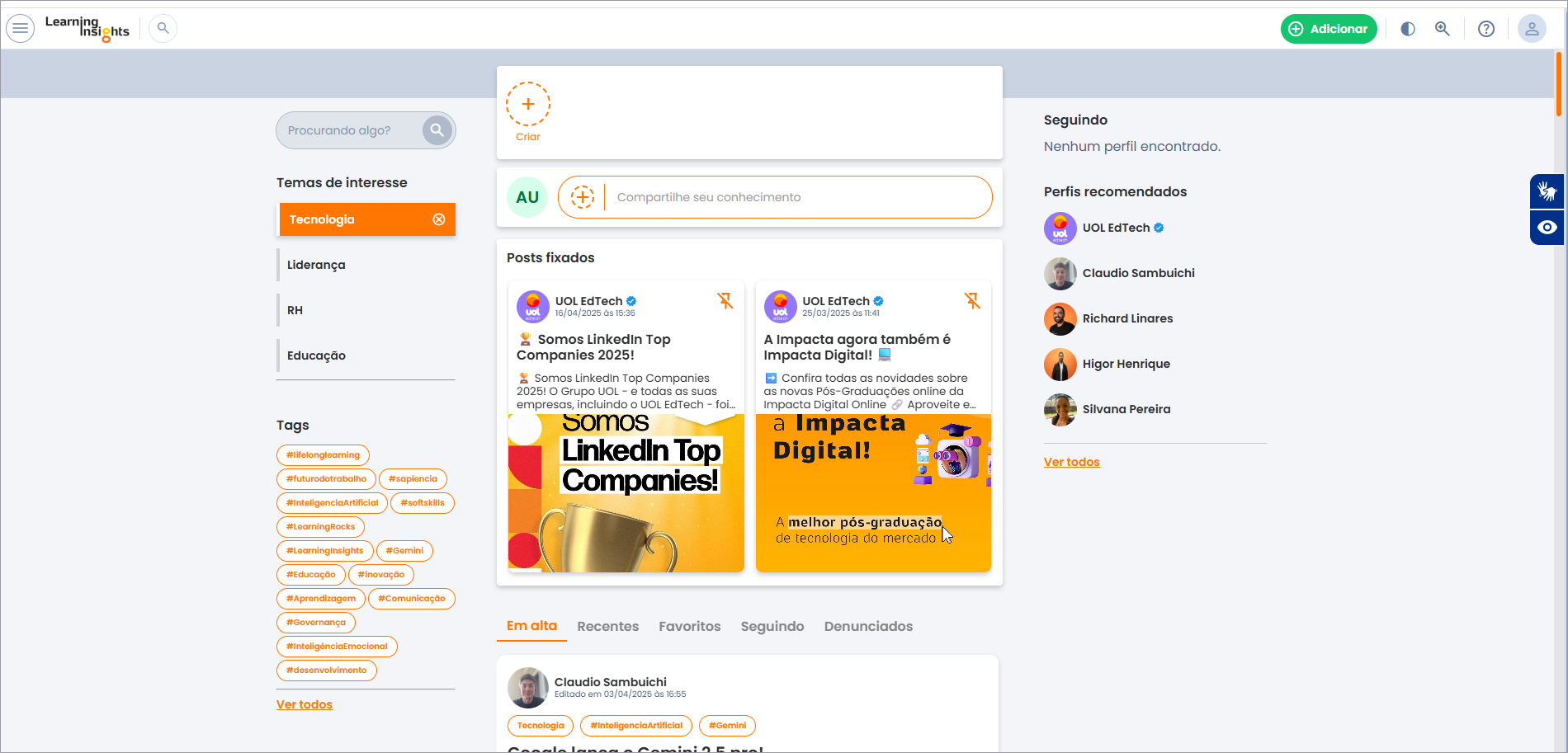Click the #LearningInsights tag

[324, 551]
